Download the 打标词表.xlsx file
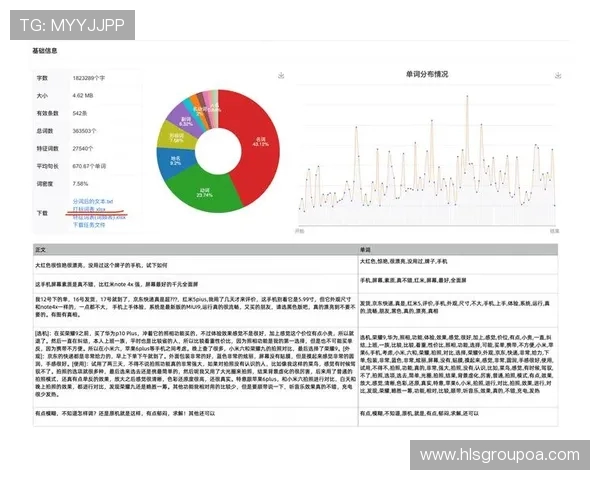This screenshot has height=480, width=600. (89, 209)
